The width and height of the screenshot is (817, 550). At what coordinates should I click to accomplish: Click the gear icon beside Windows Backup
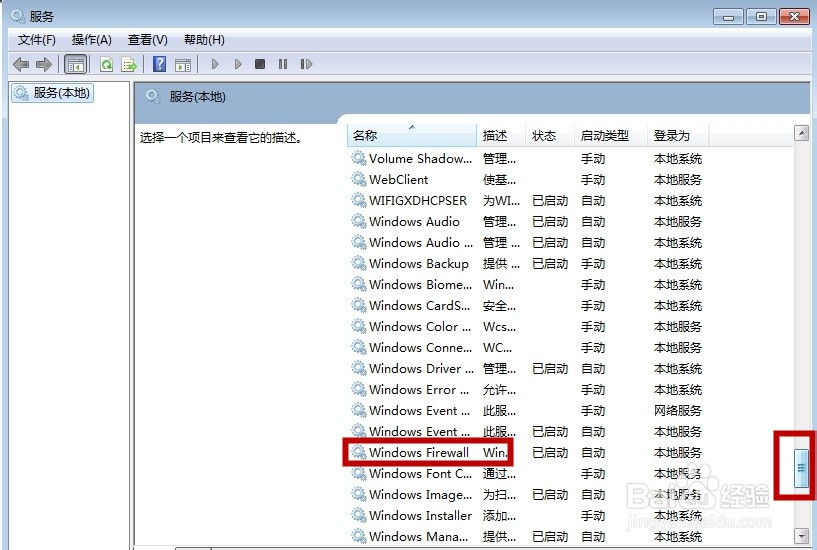[358, 264]
